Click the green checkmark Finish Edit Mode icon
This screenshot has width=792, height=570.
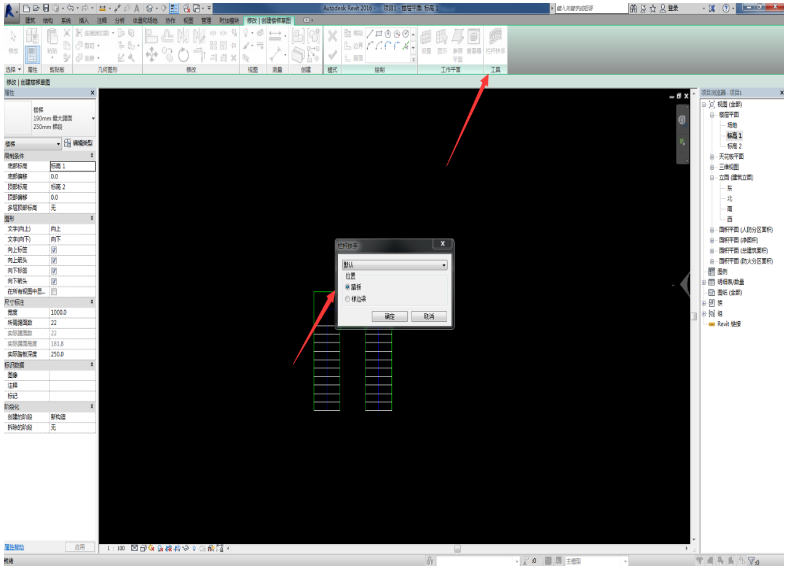(333, 55)
